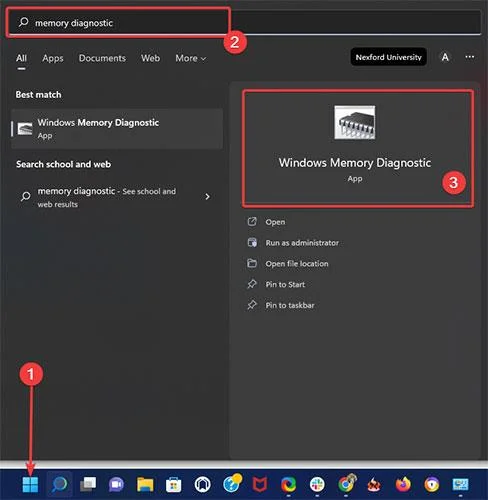Launch the Teams Chat taskbar icon
The image size is (488, 500).
point(116,484)
